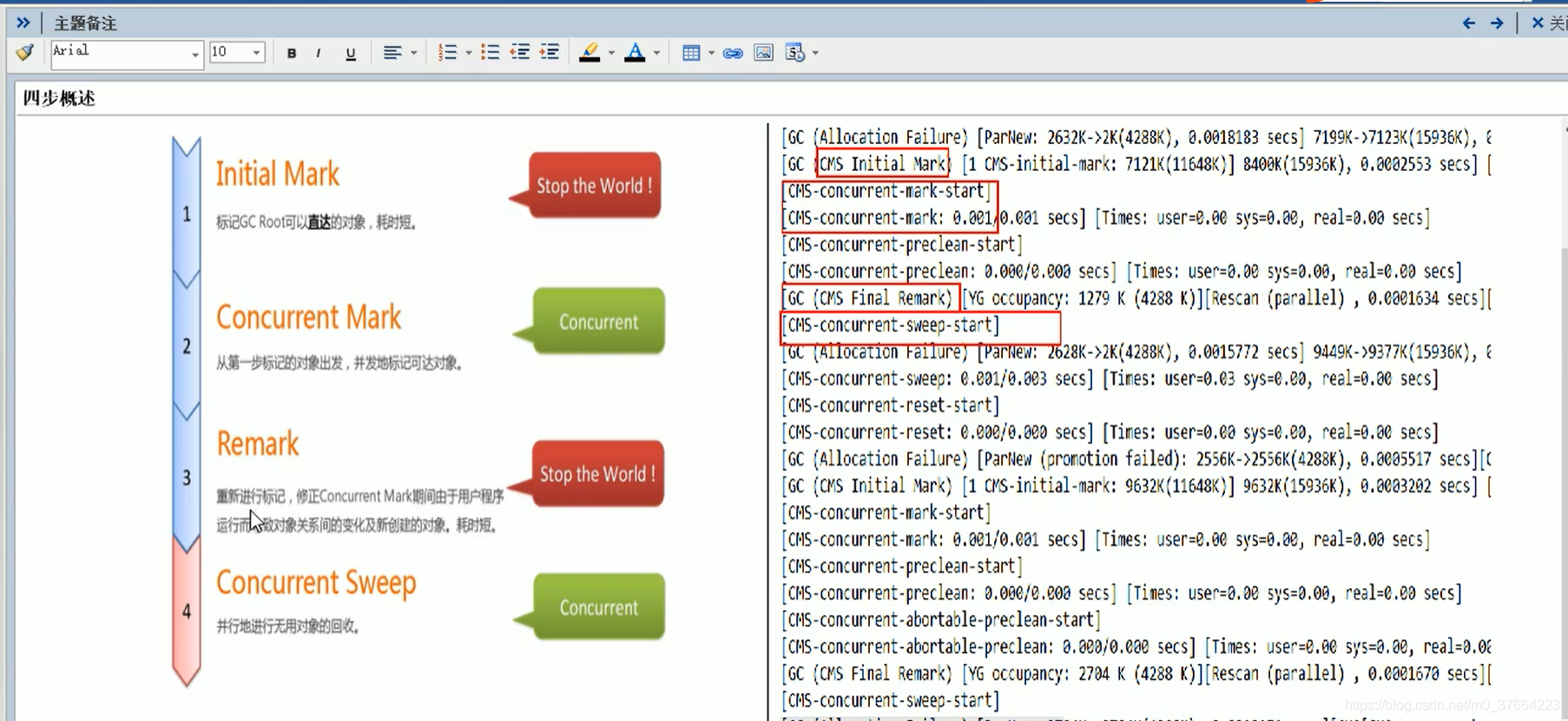The image size is (1568, 721).
Task: Click the first CMS-concurrent-mark-start log line
Action: coord(886,191)
